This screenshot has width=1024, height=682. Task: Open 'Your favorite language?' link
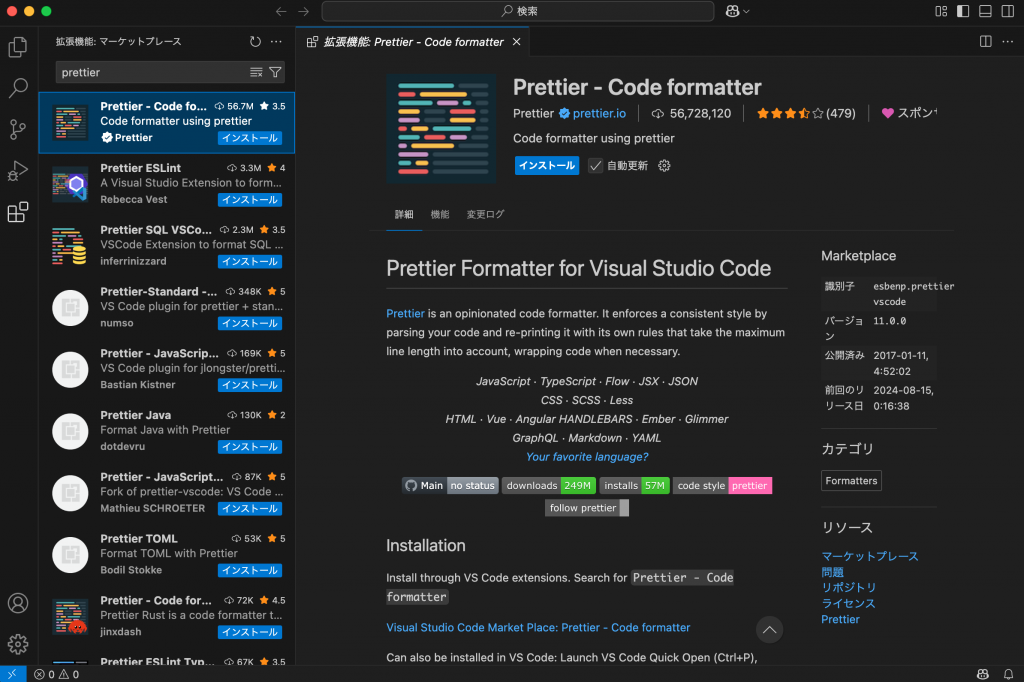click(587, 457)
